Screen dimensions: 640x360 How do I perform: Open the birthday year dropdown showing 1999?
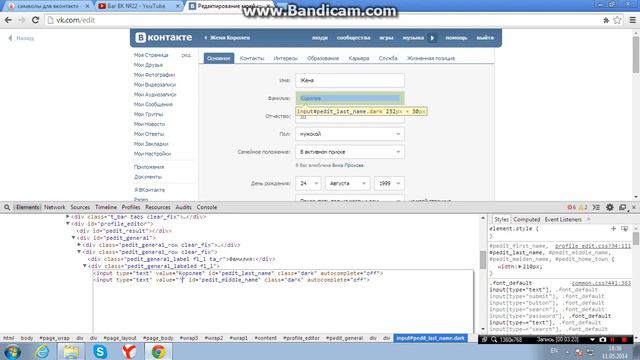[x=389, y=183]
